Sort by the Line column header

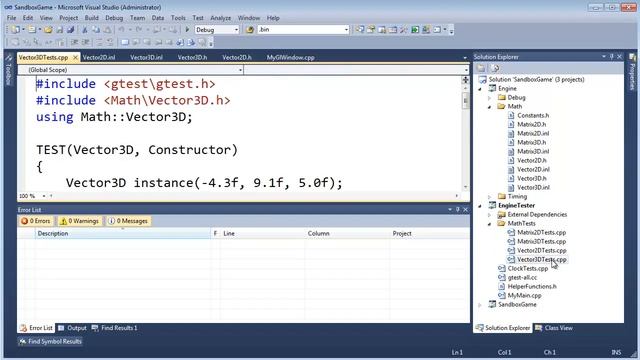[263, 233]
